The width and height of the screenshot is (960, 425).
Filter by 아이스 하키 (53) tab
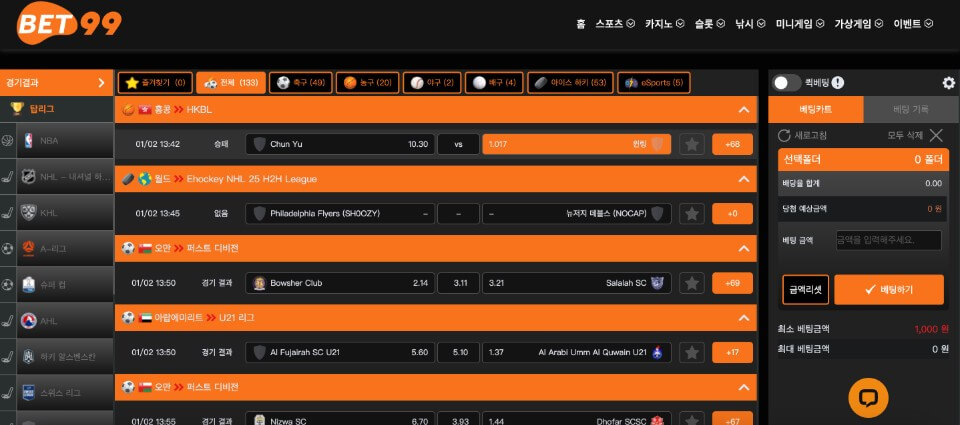[x=570, y=83]
